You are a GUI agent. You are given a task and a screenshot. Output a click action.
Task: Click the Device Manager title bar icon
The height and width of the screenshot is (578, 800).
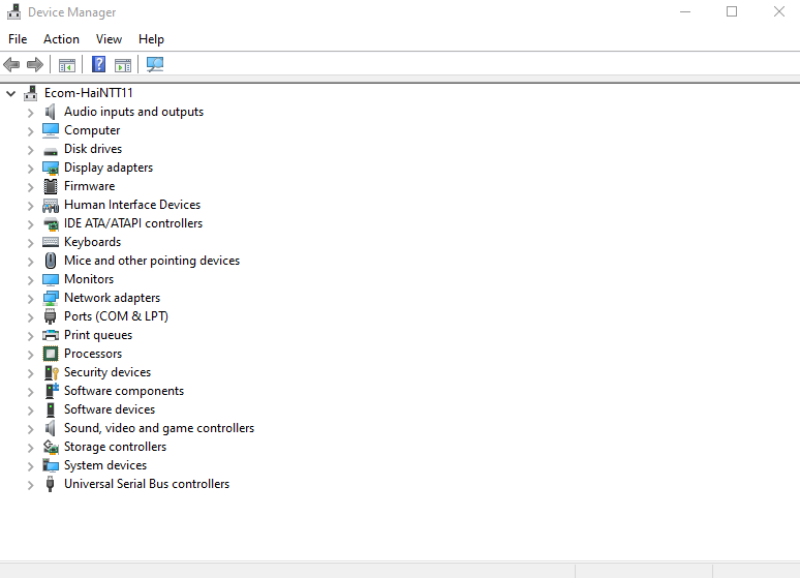[x=14, y=12]
